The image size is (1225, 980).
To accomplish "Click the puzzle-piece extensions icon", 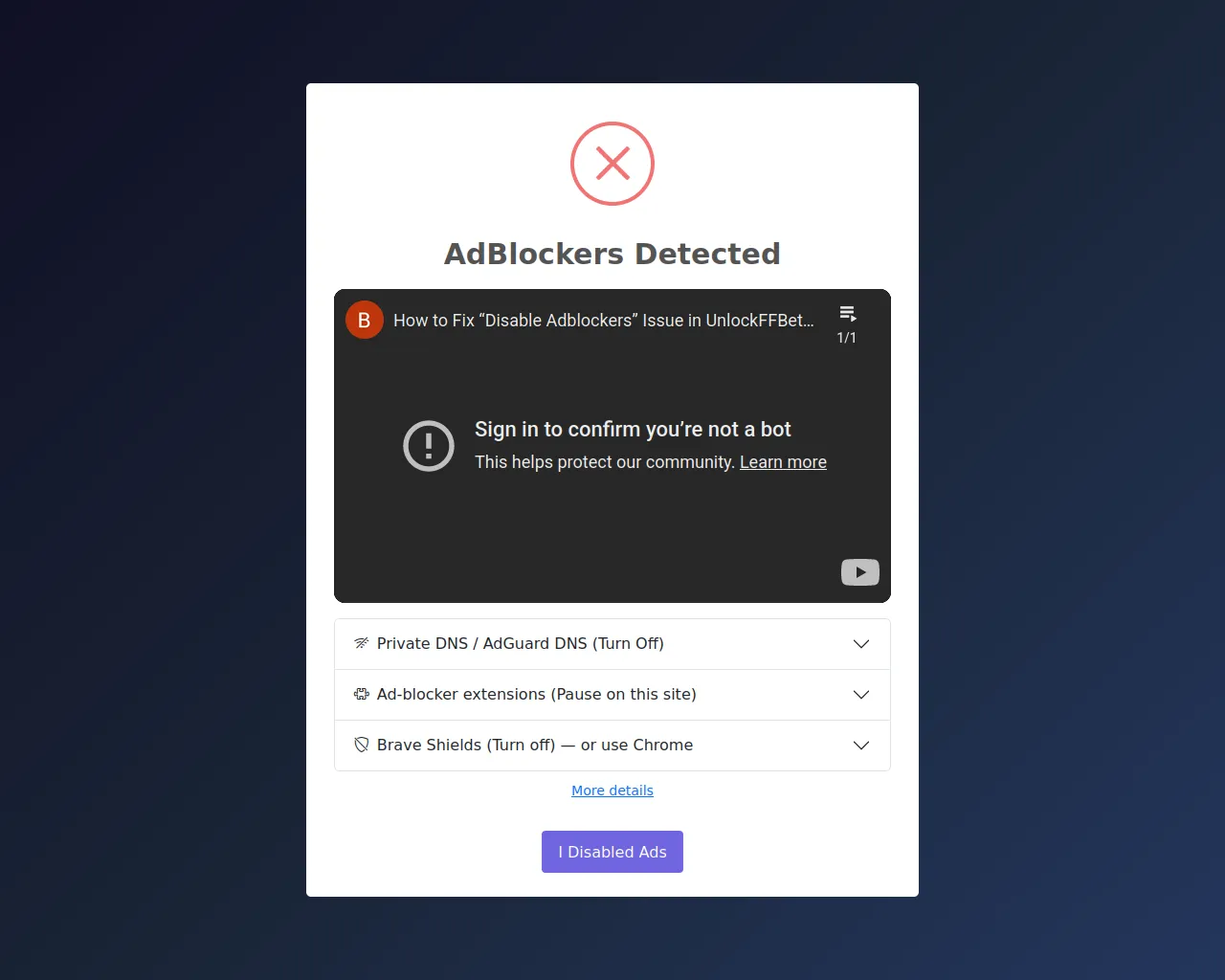I will tap(361, 694).
